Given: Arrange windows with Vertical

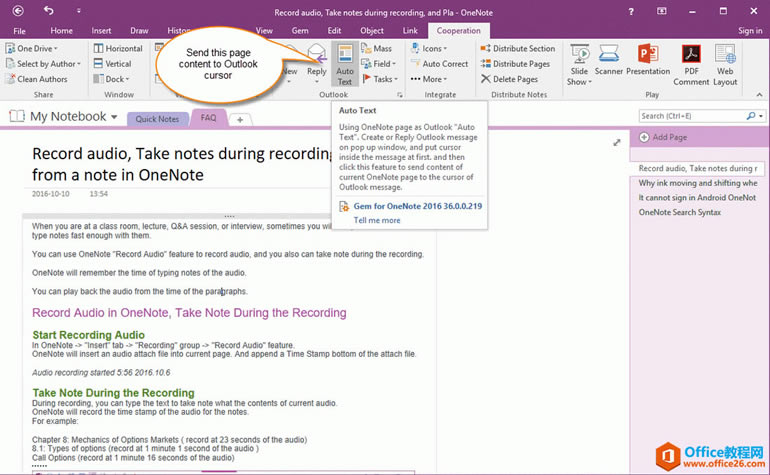Looking at the screenshot, I should click(112, 64).
